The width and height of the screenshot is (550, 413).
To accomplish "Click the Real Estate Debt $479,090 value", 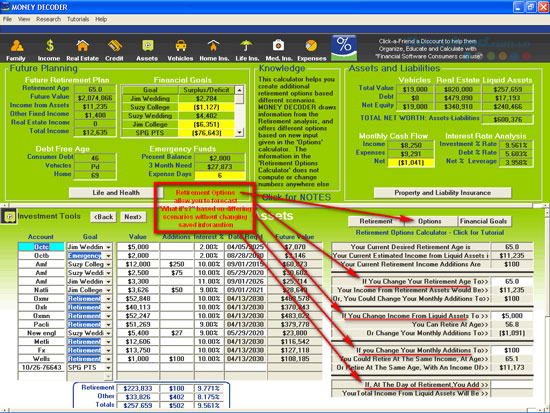I will pos(458,98).
